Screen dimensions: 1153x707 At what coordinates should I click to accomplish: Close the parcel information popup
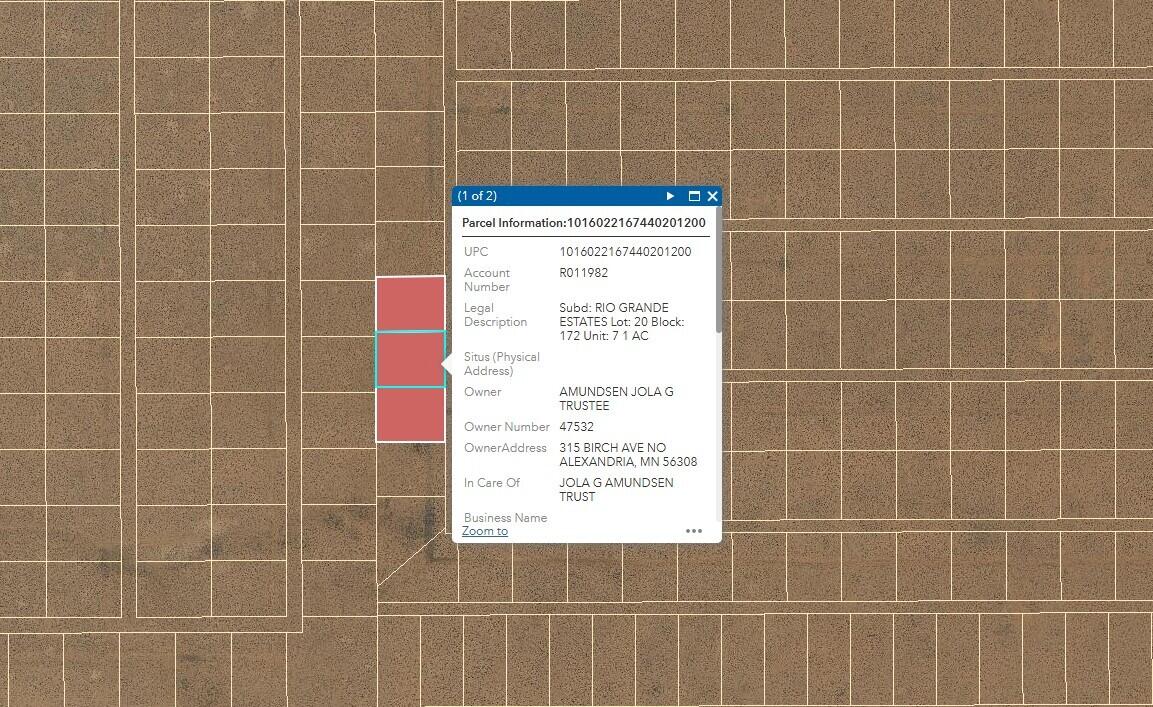(x=713, y=196)
